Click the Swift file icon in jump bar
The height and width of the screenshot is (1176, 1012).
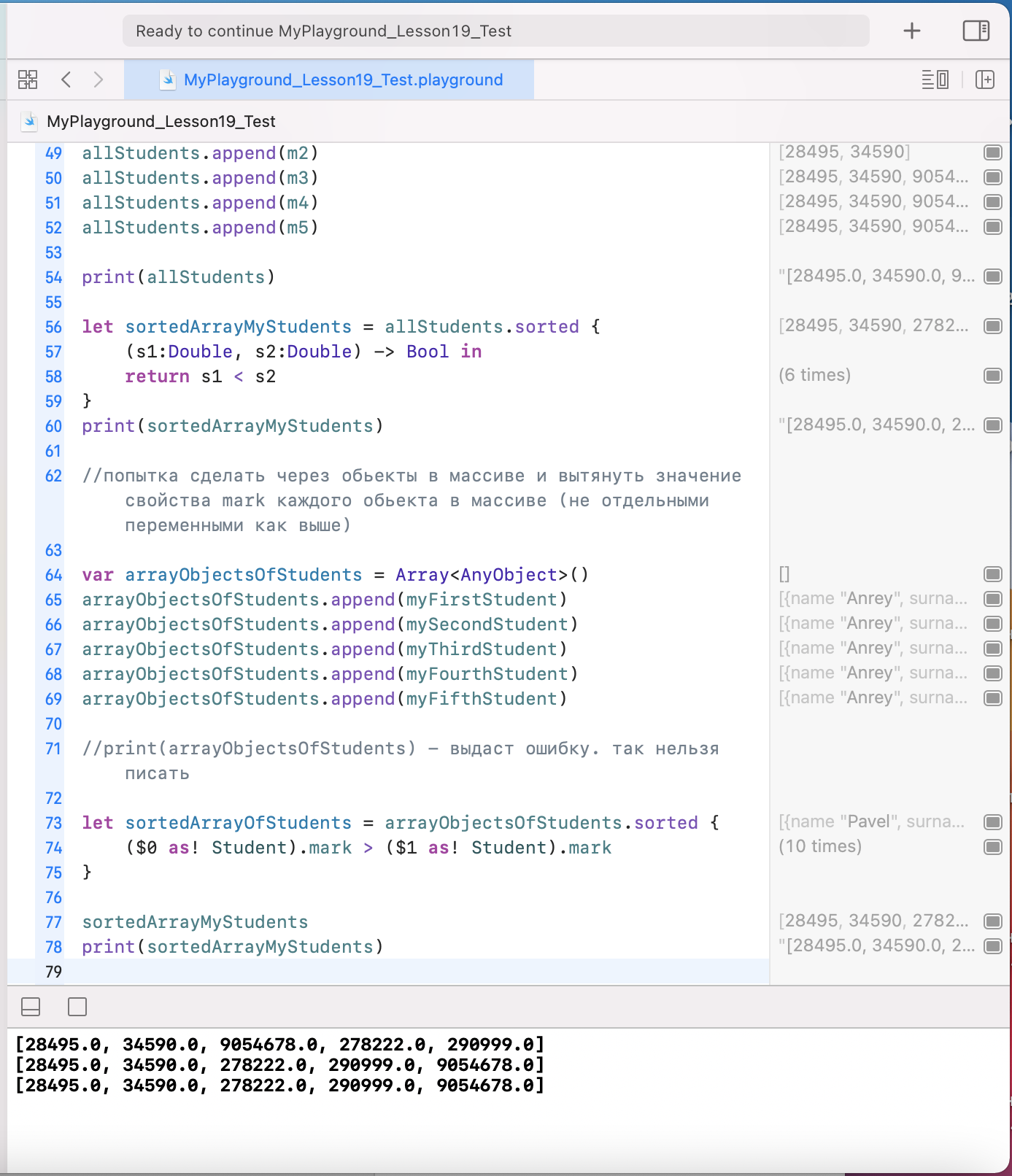tap(30, 121)
